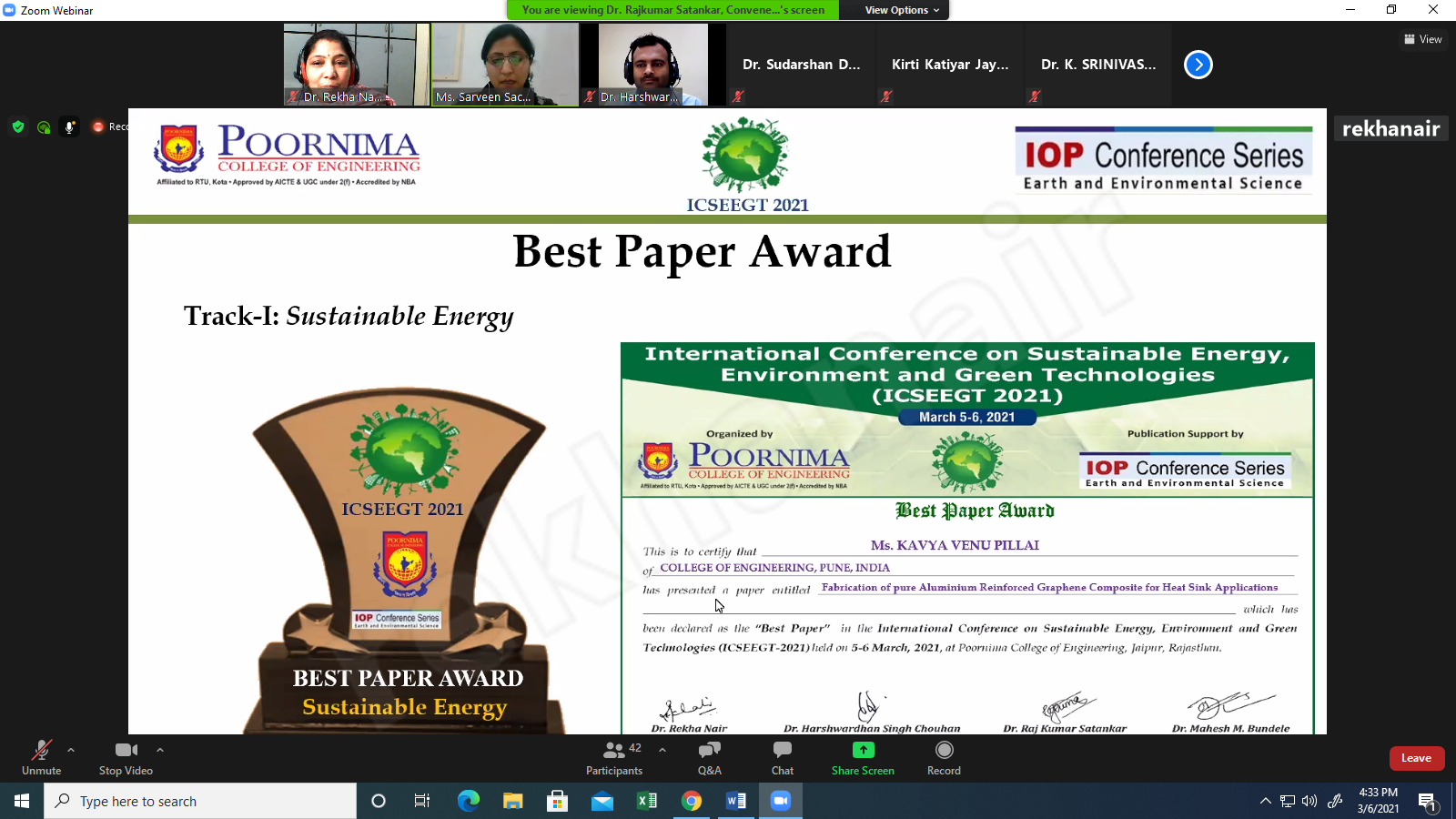Select Dr. K. Srinivas participant tile
The image size is (1456, 819).
1098,65
